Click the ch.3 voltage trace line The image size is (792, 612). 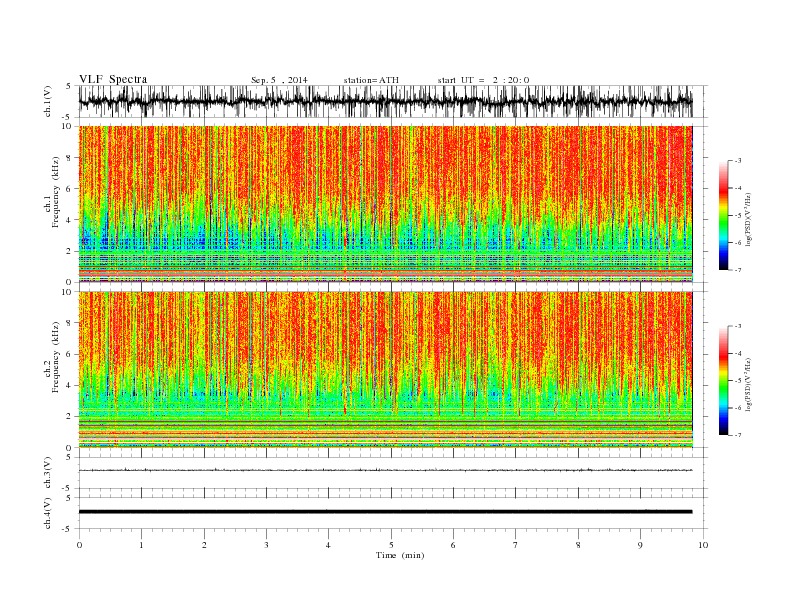[x=385, y=470]
